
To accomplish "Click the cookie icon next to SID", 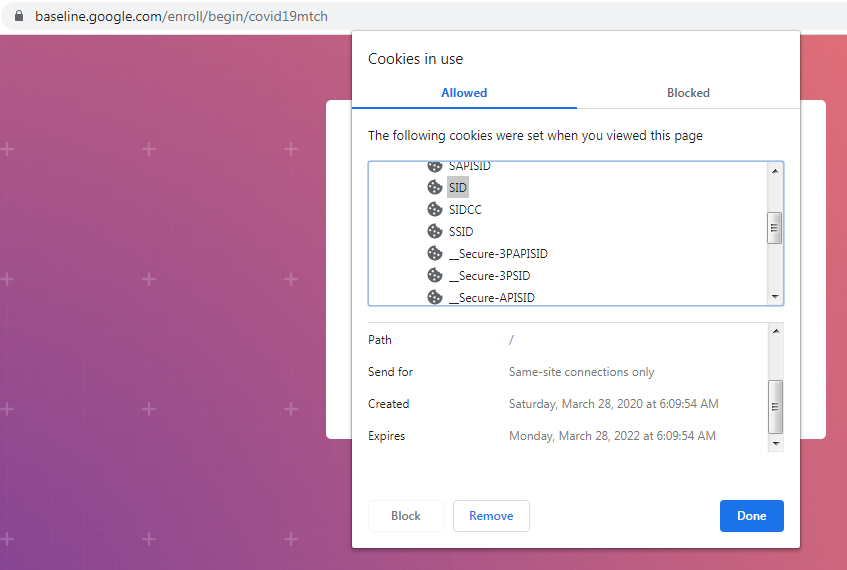I will [x=434, y=188].
